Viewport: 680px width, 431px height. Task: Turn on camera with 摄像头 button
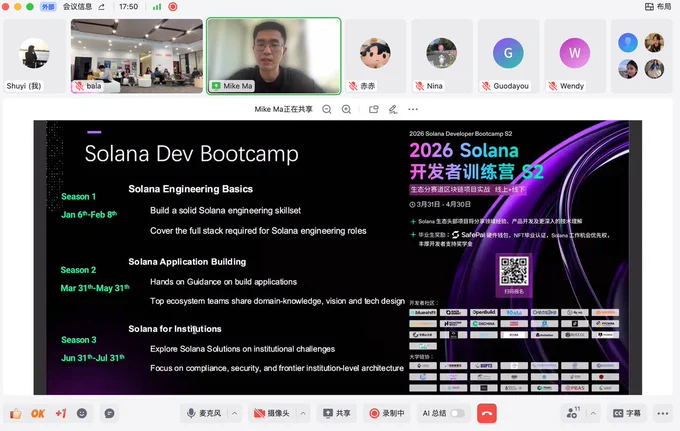pyautogui.click(x=272, y=414)
